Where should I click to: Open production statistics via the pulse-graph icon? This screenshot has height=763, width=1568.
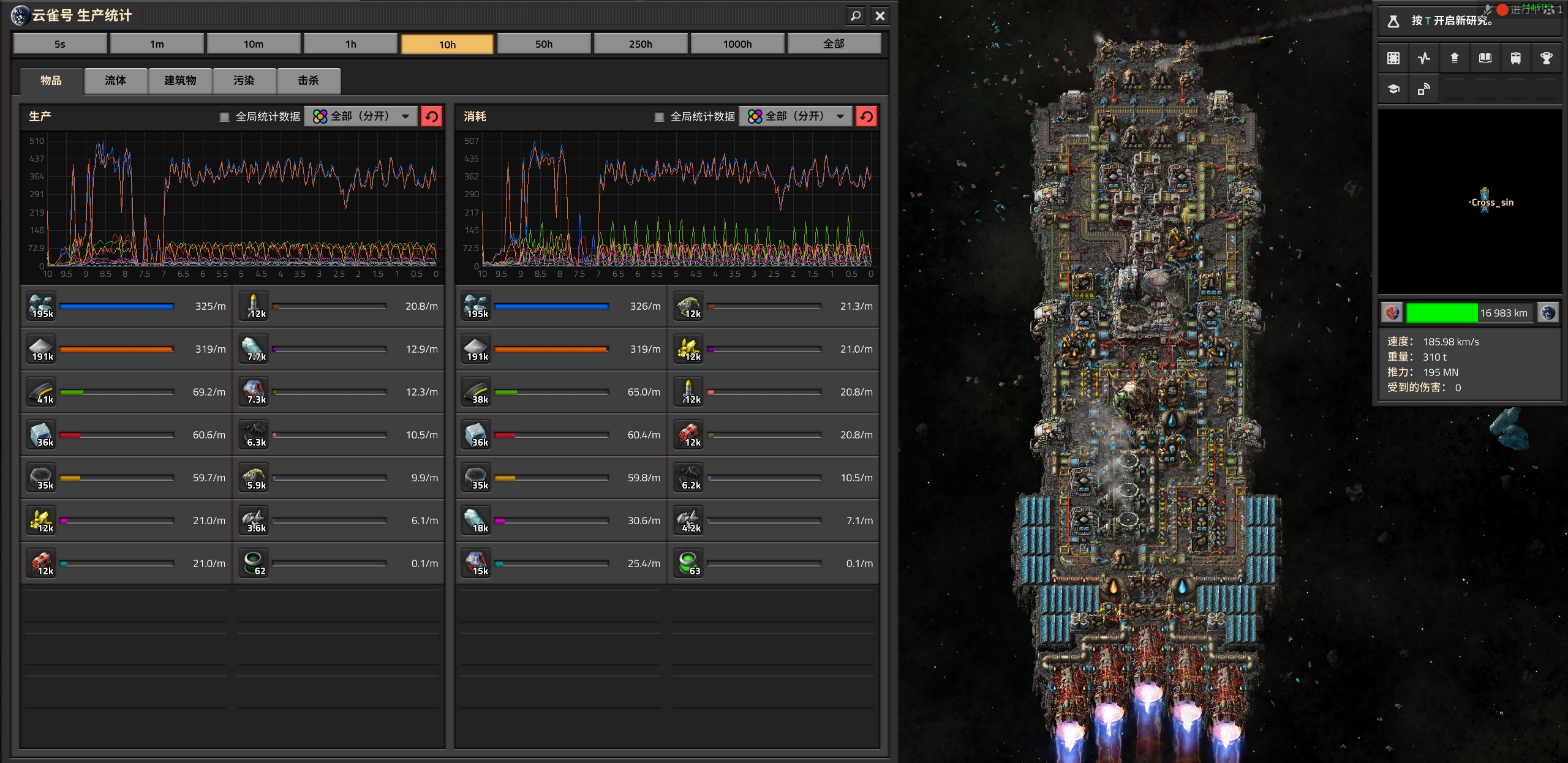[x=1423, y=58]
